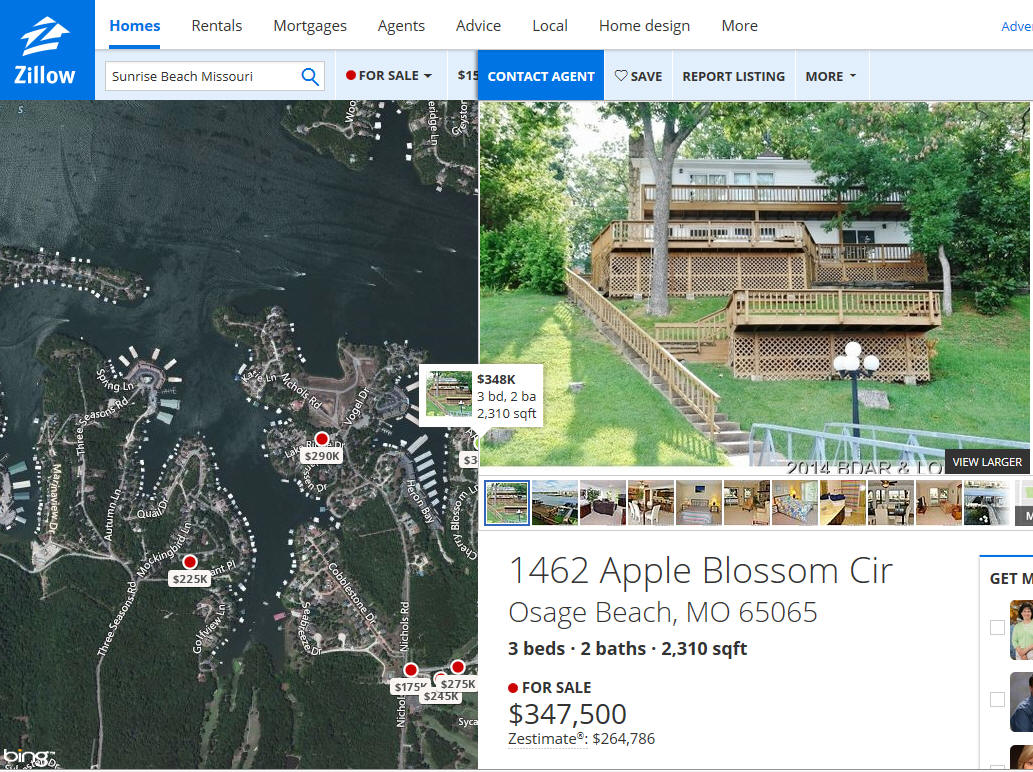The image size is (1033, 772).
Task: Click Report Listing
Action: click(x=733, y=76)
